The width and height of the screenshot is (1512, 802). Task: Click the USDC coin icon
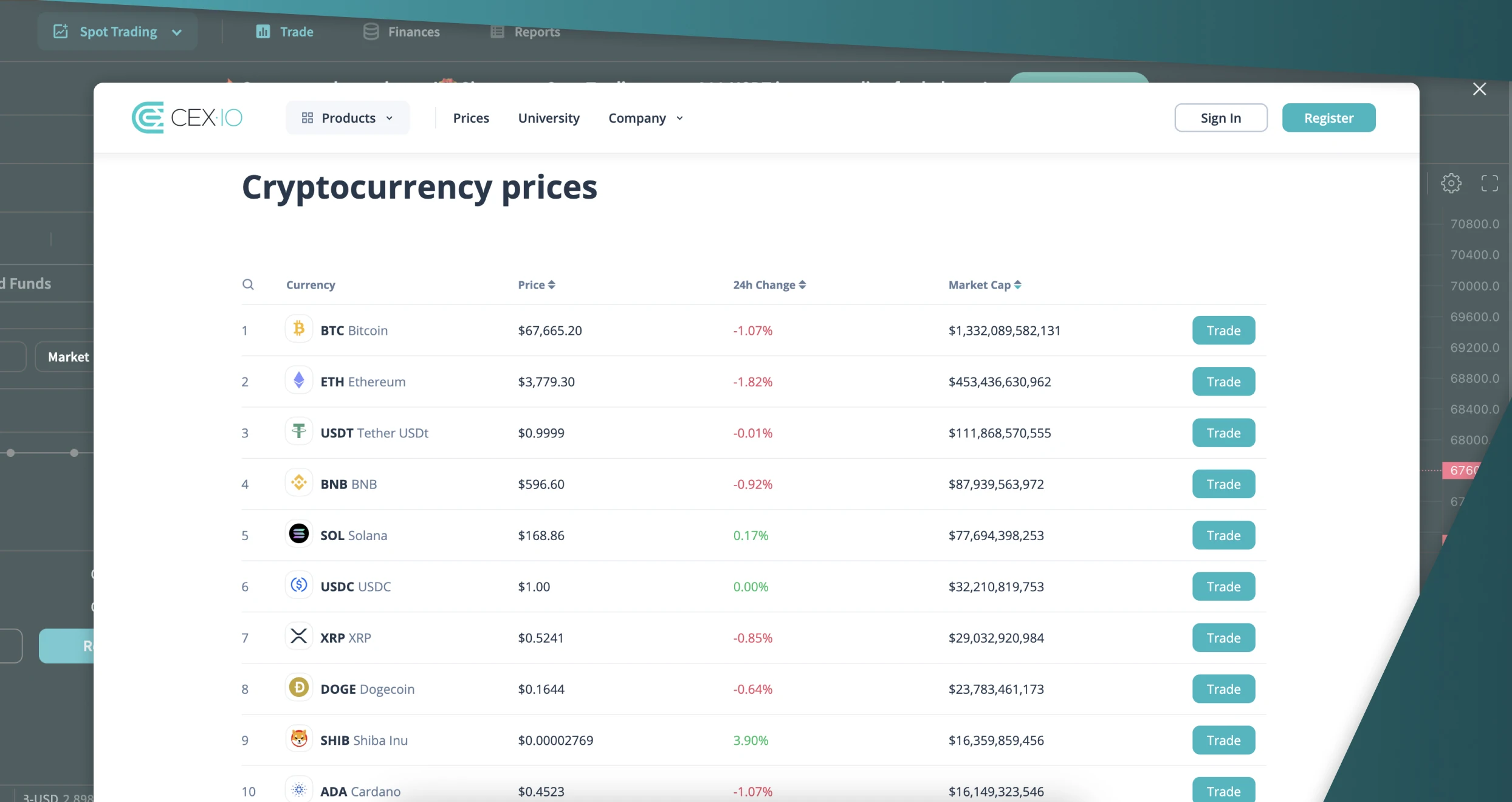298,585
